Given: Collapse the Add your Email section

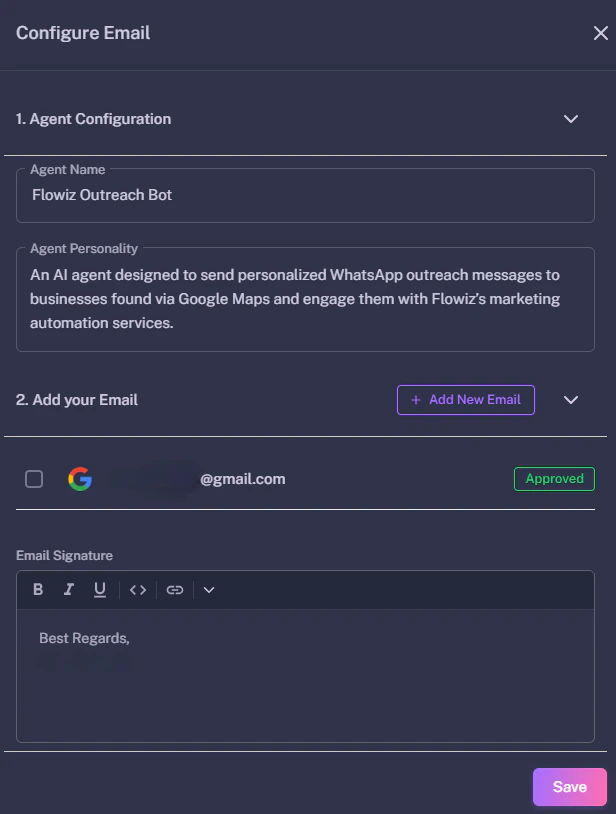Looking at the screenshot, I should 571,399.
